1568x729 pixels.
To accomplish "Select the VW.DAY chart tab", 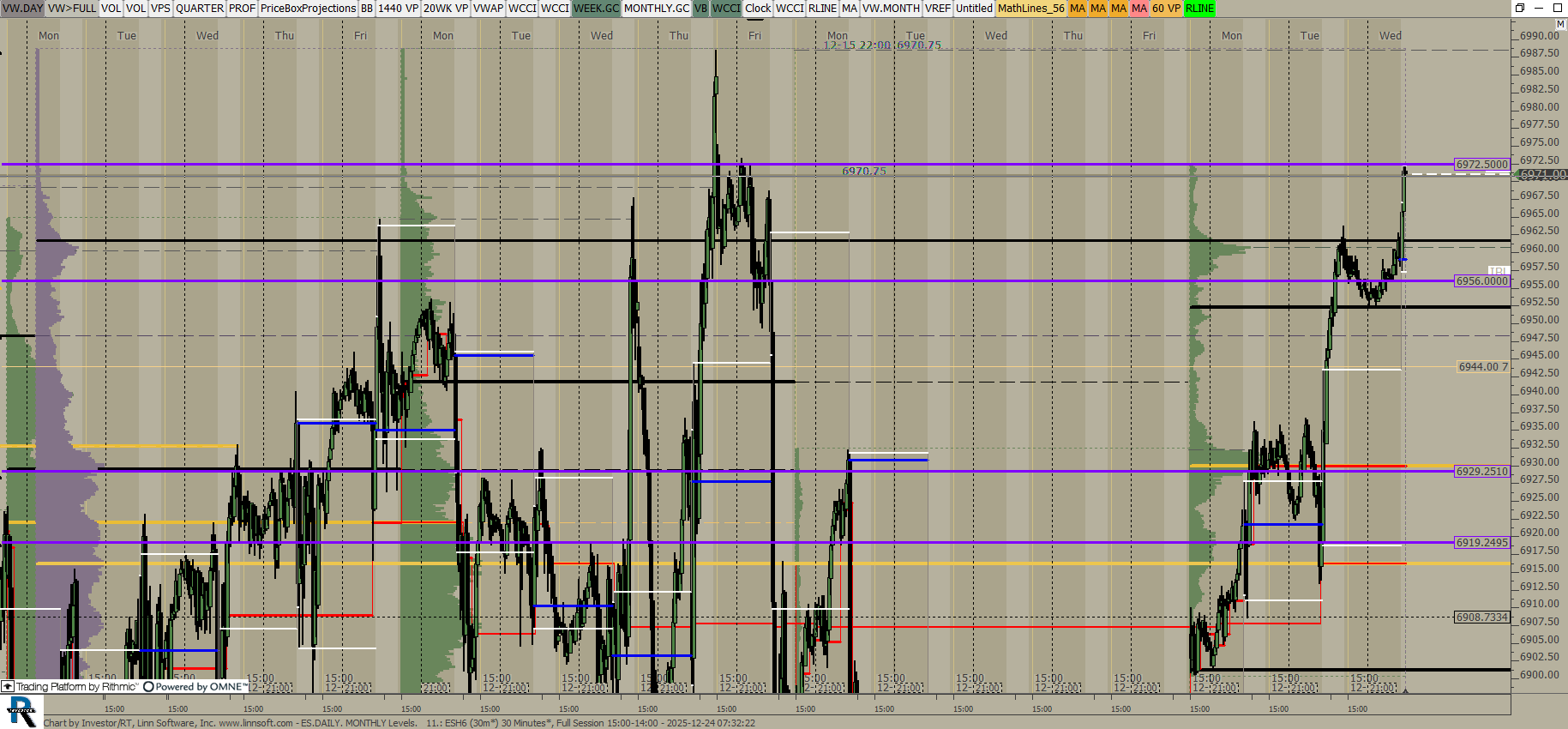I will tap(22, 8).
